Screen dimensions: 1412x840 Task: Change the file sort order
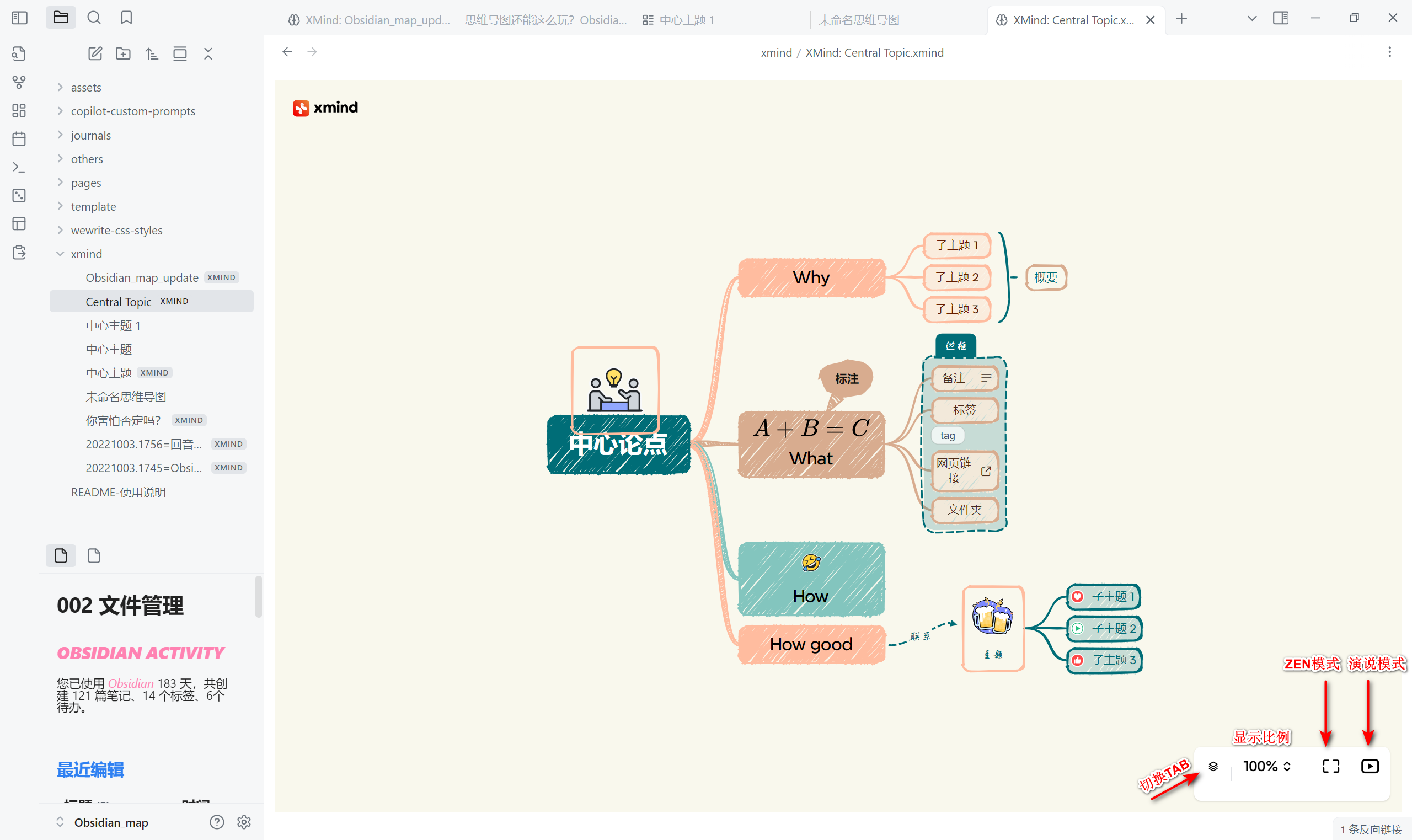pyautogui.click(x=151, y=53)
